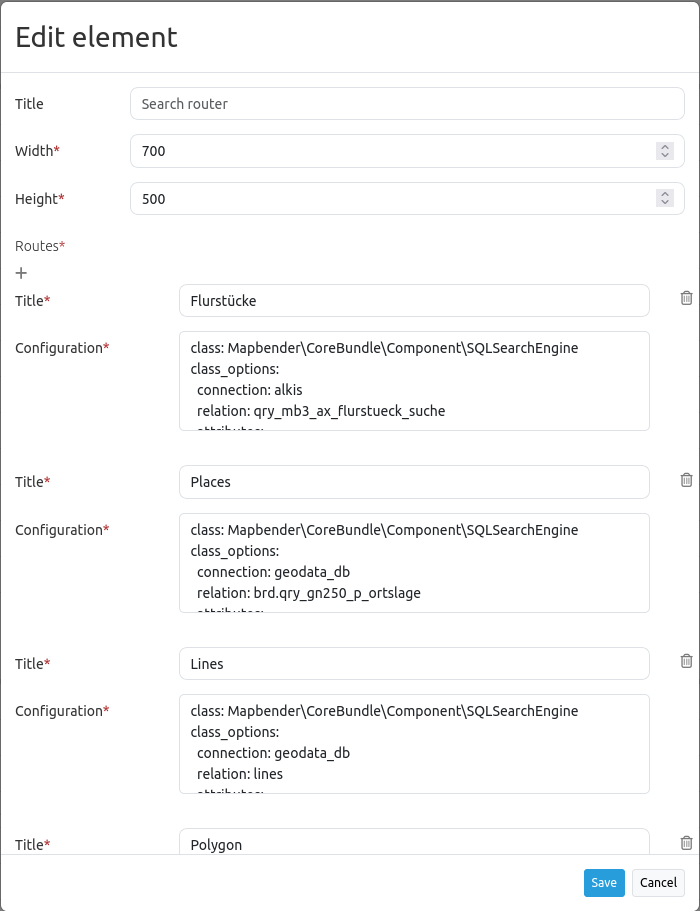Edit the Flurstücke route title field
The height and width of the screenshot is (911, 700).
point(414,300)
